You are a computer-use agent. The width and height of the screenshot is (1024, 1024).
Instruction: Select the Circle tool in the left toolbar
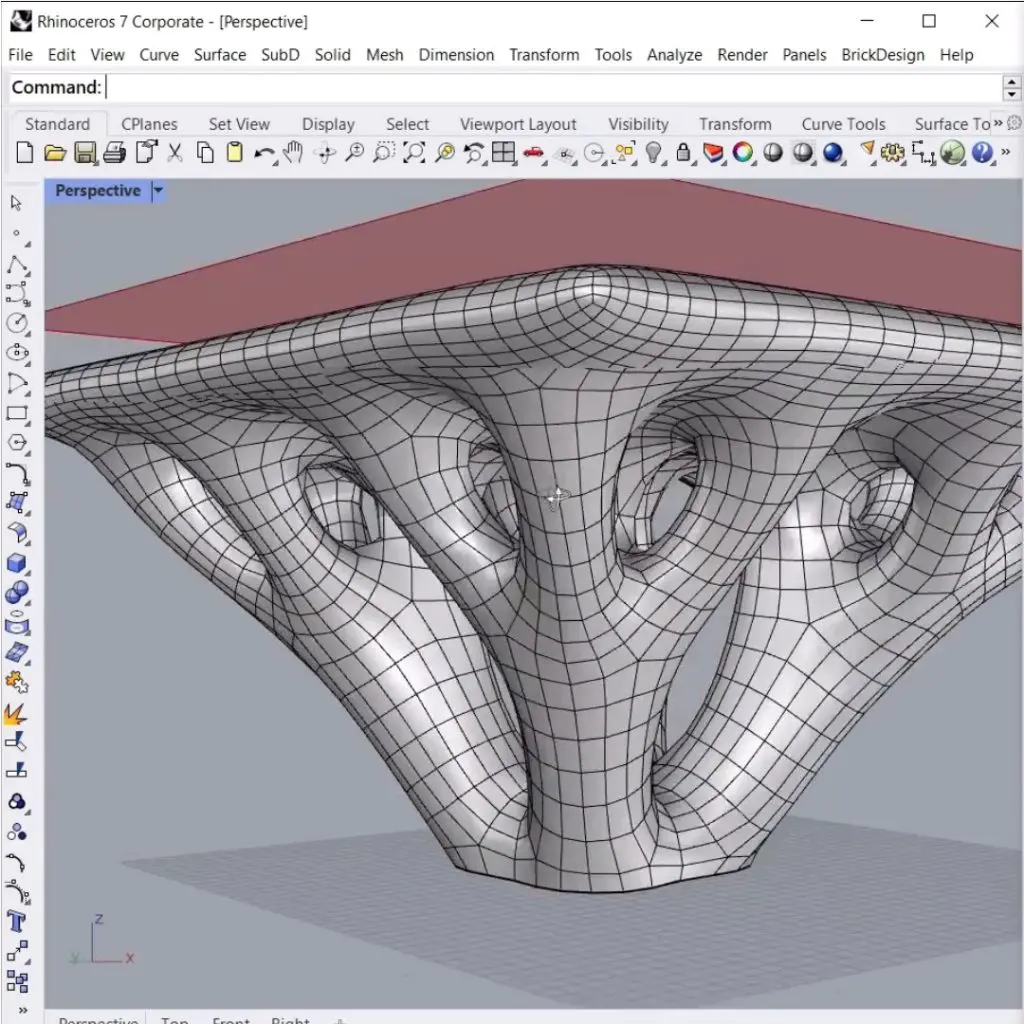click(17, 323)
